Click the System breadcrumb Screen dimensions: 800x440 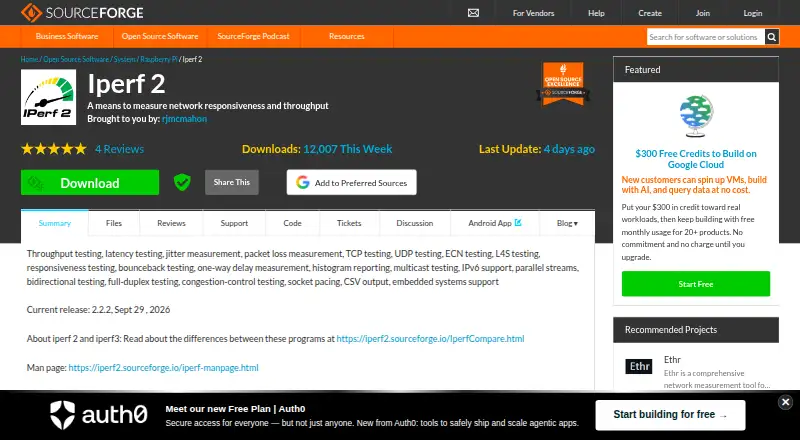[124, 59]
